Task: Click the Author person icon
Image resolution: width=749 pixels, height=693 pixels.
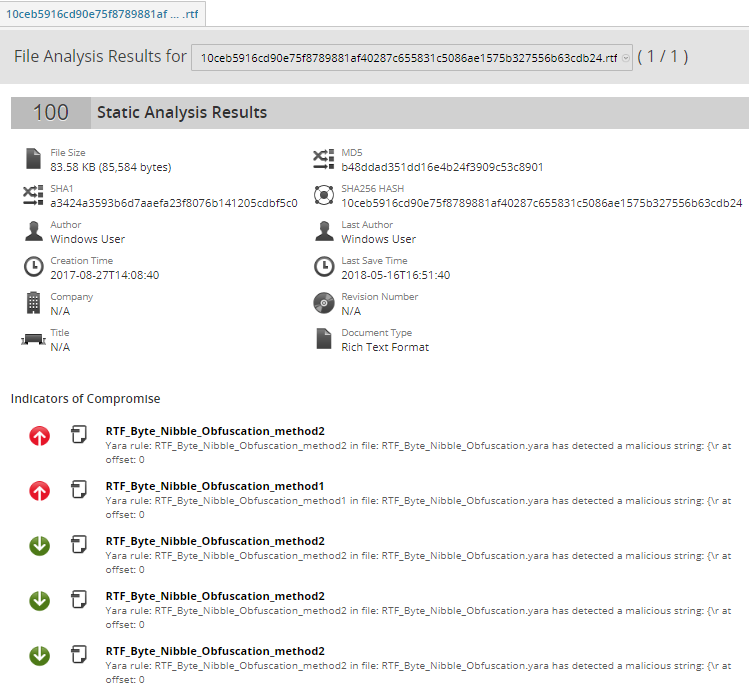Action: tap(33, 231)
